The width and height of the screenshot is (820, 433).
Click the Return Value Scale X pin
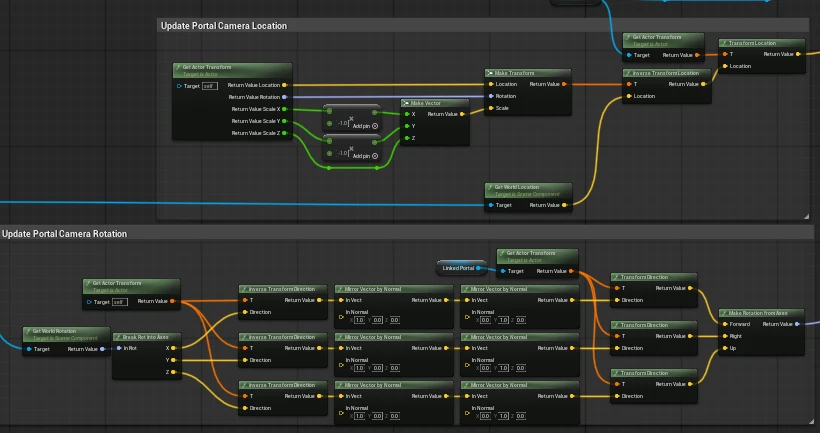[x=284, y=109]
